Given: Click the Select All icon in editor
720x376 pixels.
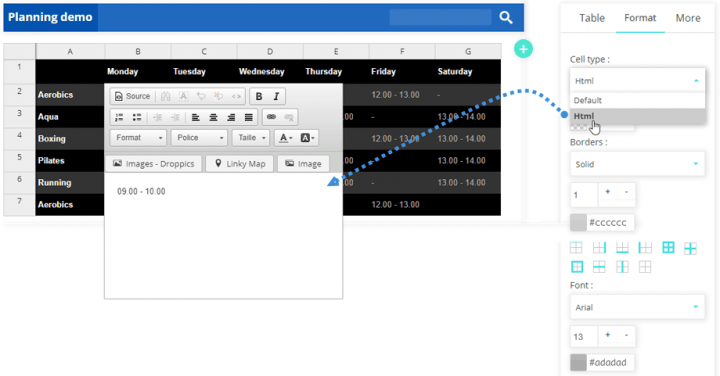Looking at the screenshot, I should tap(183, 96).
